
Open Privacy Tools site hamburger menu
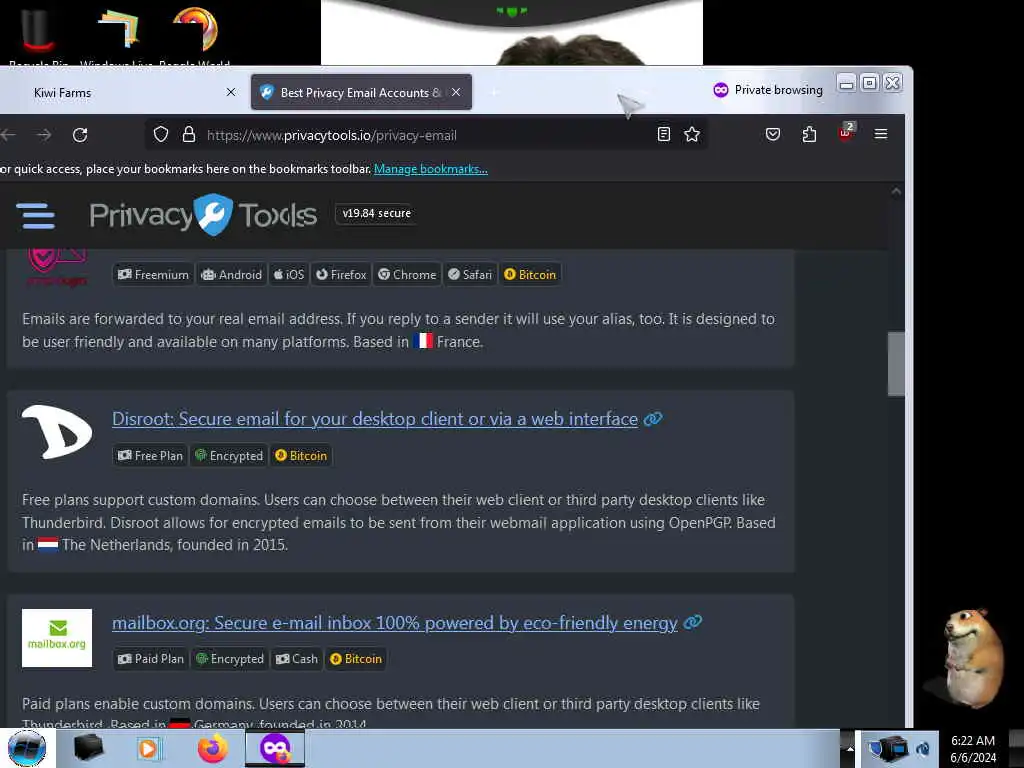[x=35, y=216]
